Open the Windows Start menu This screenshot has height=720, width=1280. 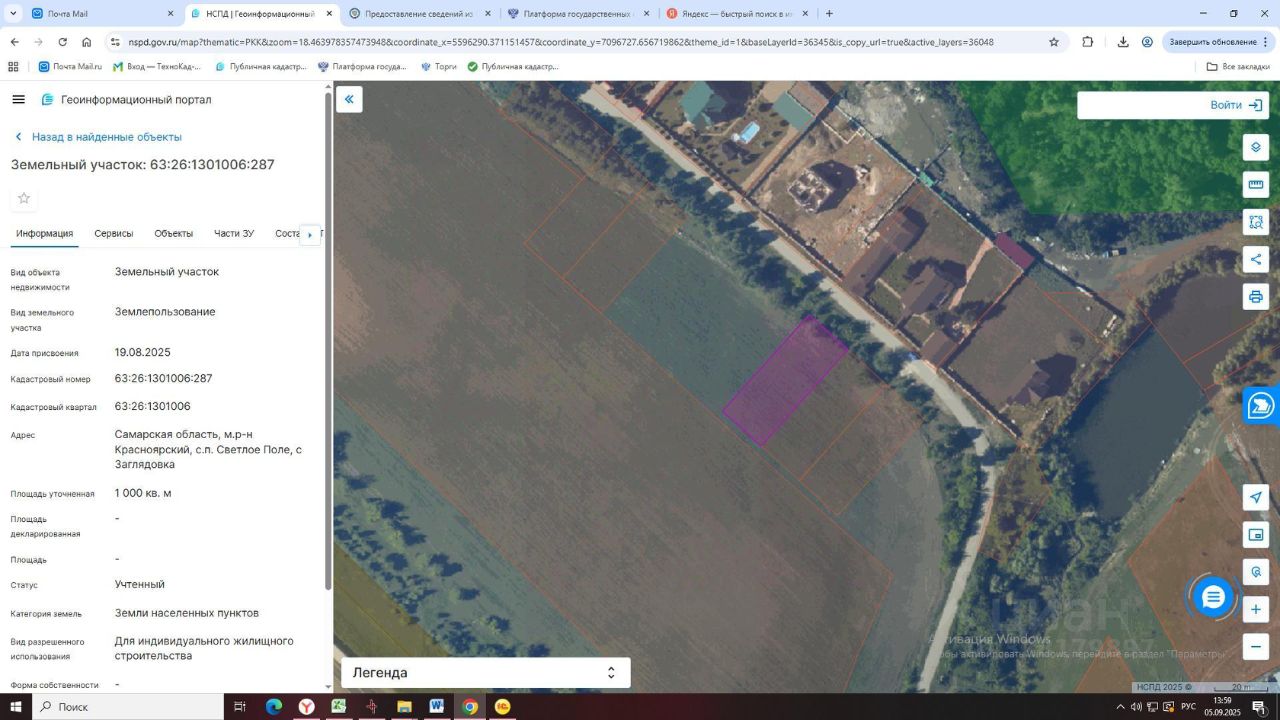(16, 707)
